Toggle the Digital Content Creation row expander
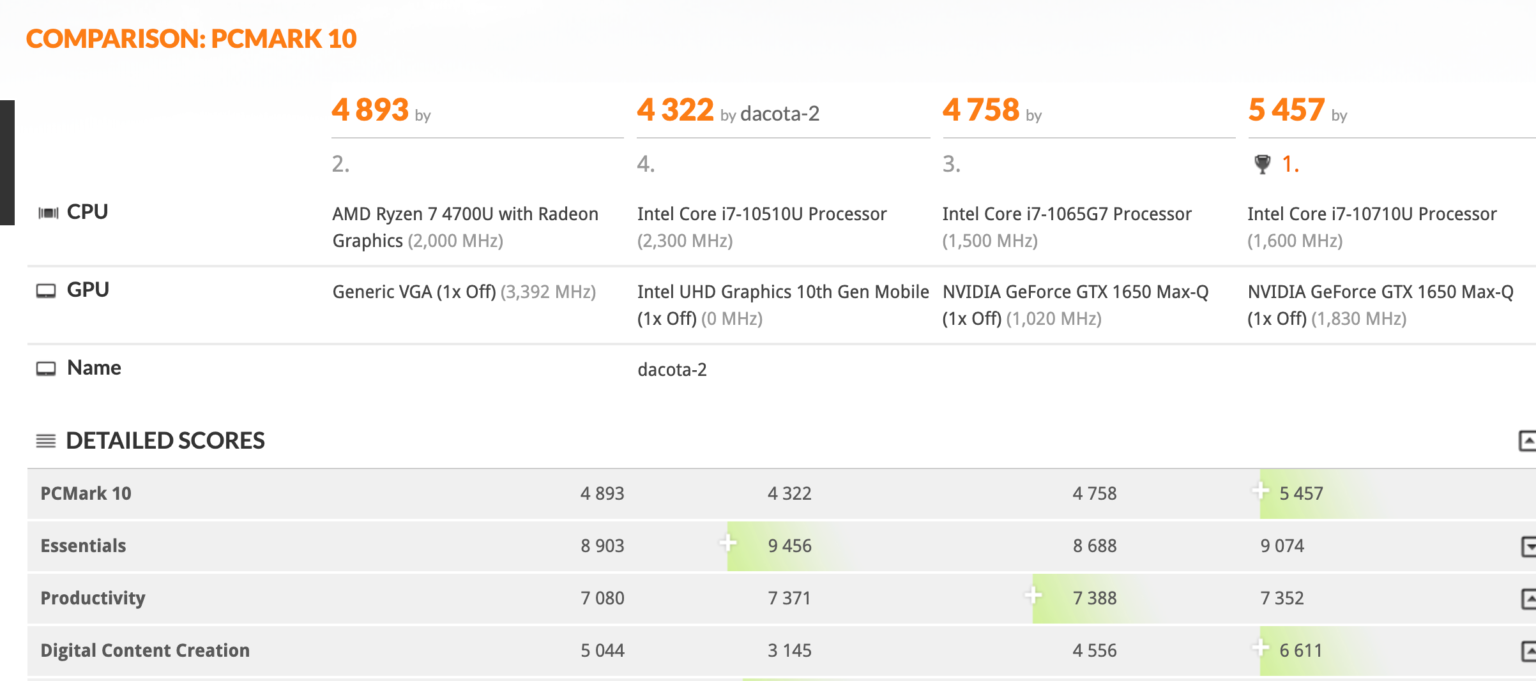This screenshot has width=1536, height=681. (x=1528, y=651)
